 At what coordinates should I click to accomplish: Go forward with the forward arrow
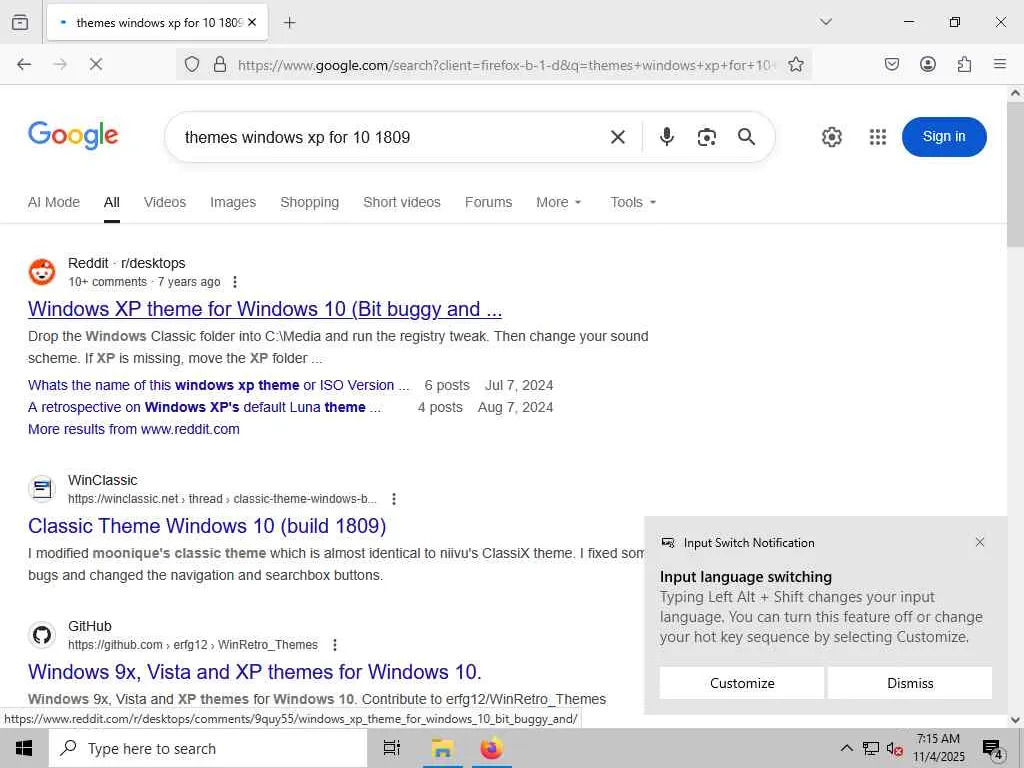click(x=60, y=64)
